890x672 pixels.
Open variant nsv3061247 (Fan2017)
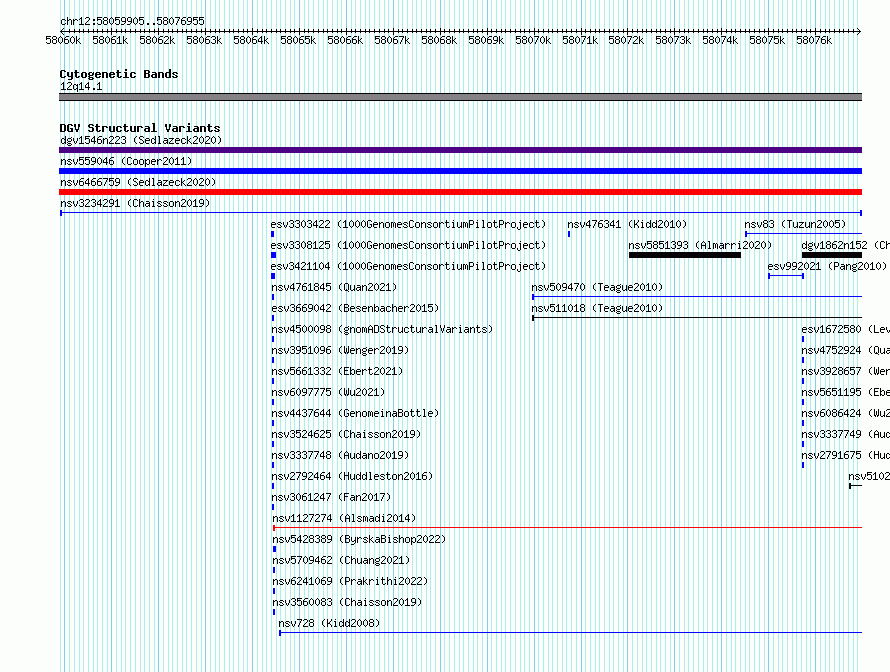click(x=331, y=497)
